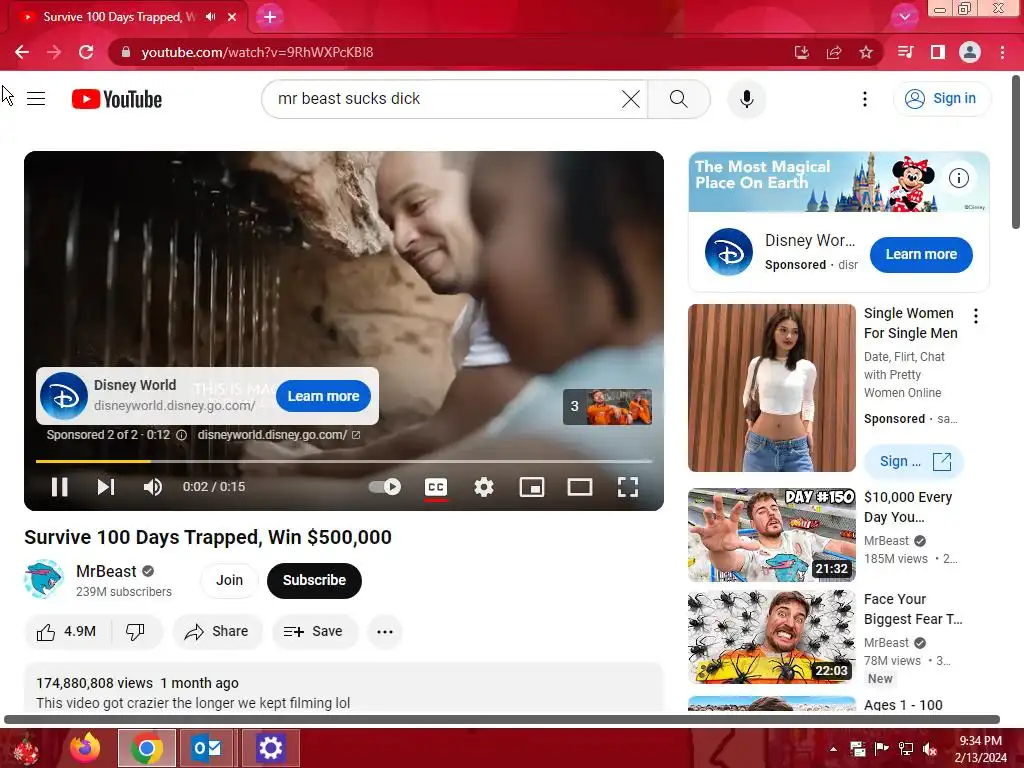Click the Sign in button

pos(941,99)
